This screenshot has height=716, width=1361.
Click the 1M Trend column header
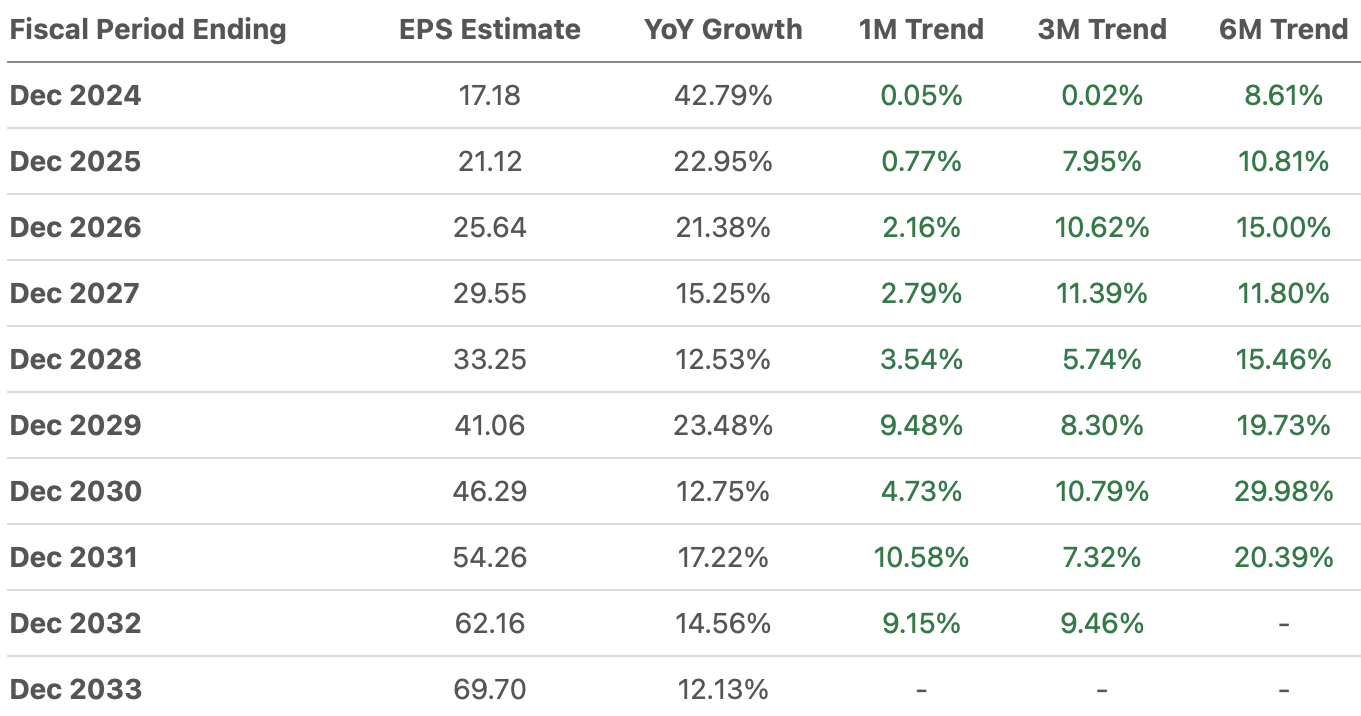pyautogui.click(x=921, y=30)
